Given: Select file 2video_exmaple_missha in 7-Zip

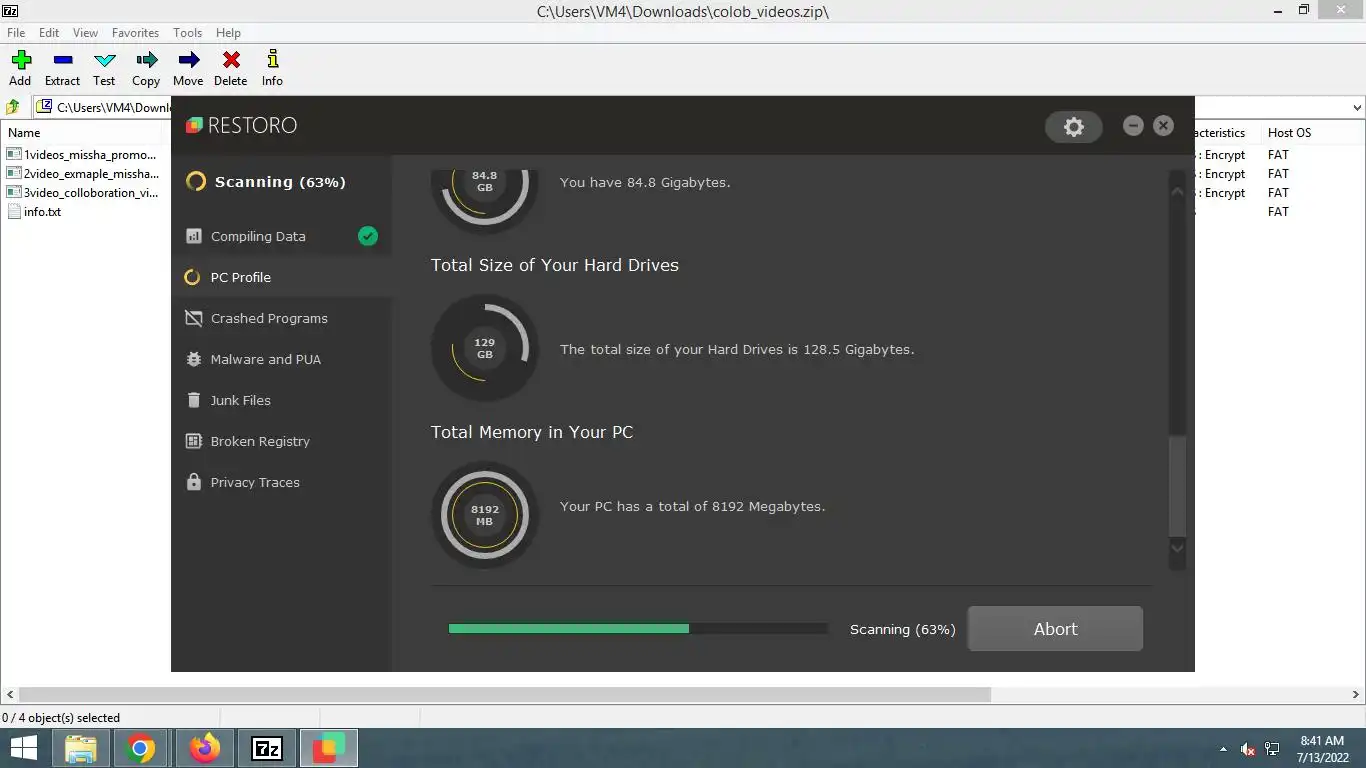Looking at the screenshot, I should click(x=82, y=174).
